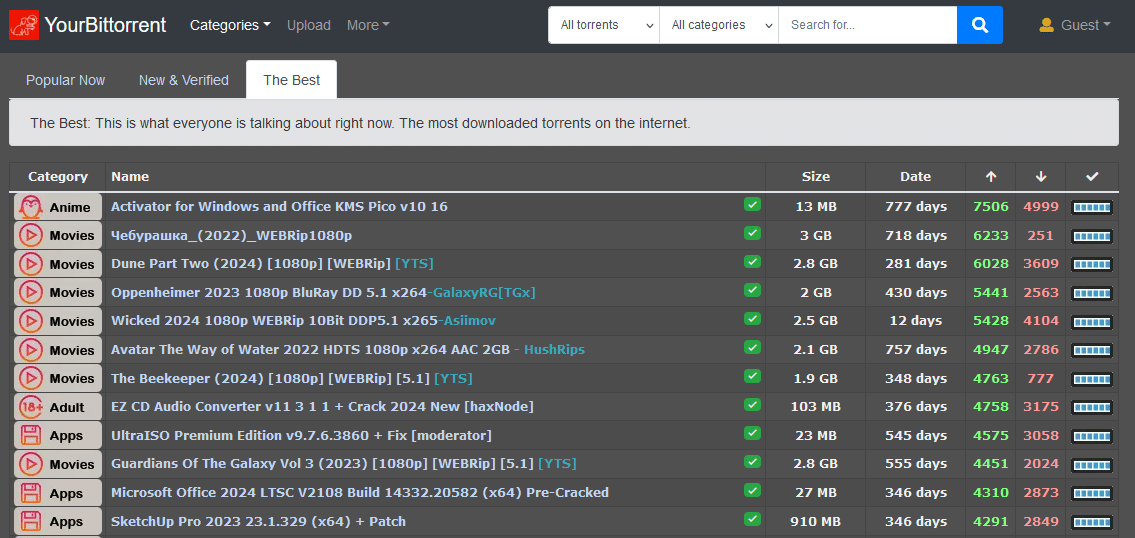The image size is (1135, 538).
Task: Click Movies category icon in Wicked 2024 row
Action: [x=30, y=321]
